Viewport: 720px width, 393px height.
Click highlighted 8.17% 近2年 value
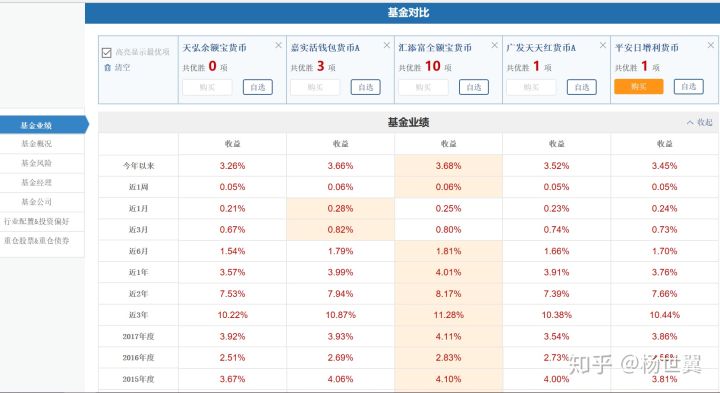[448, 294]
